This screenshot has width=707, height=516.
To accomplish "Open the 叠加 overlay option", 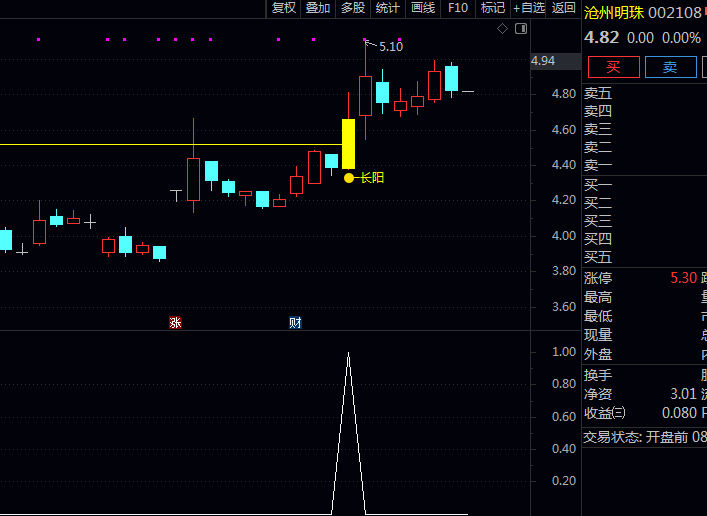I will 318,8.
